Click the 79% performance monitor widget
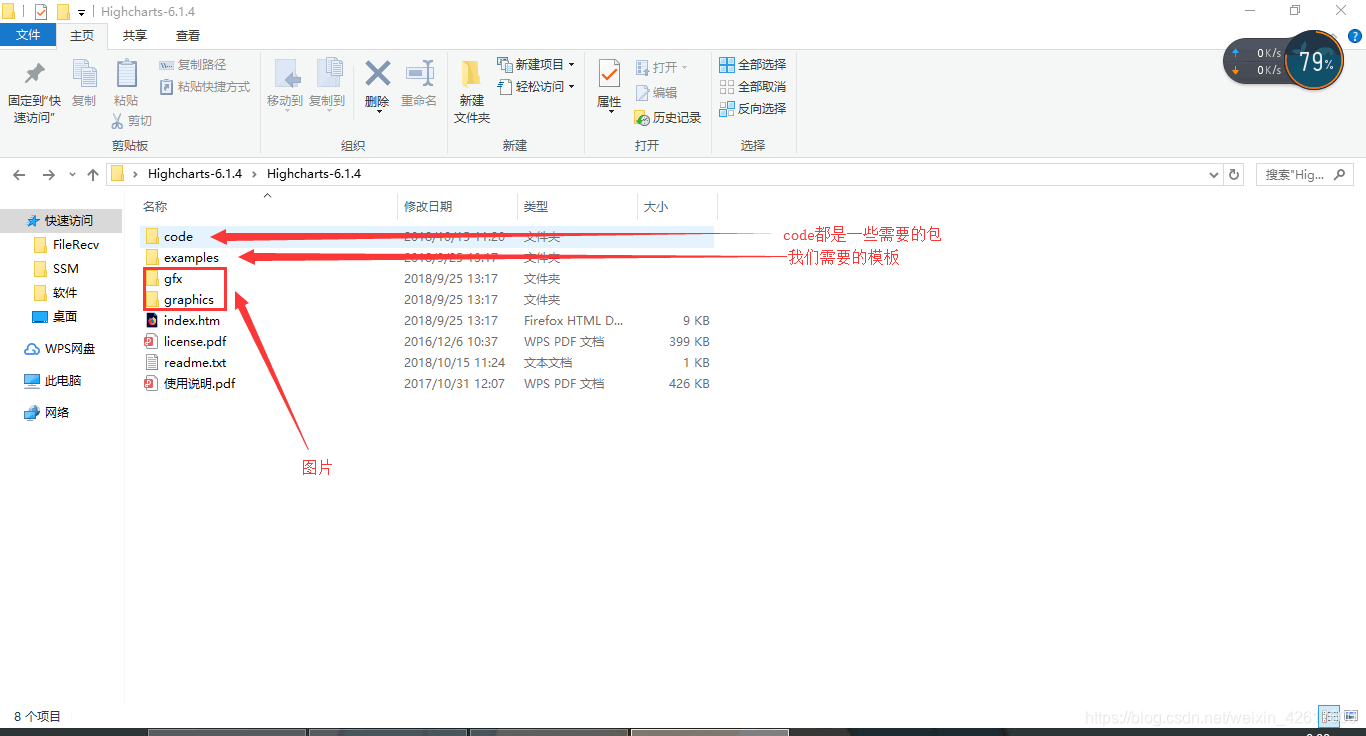 1314,62
